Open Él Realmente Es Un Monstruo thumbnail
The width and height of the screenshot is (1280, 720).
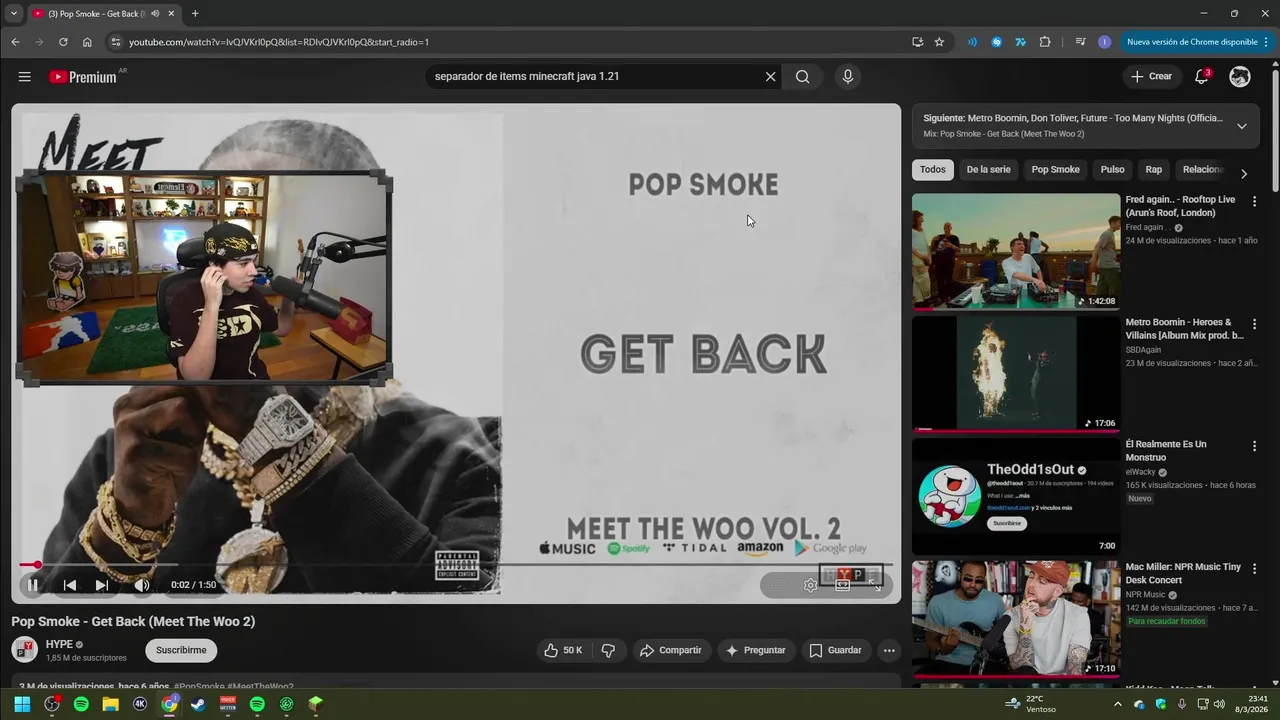coord(1016,496)
